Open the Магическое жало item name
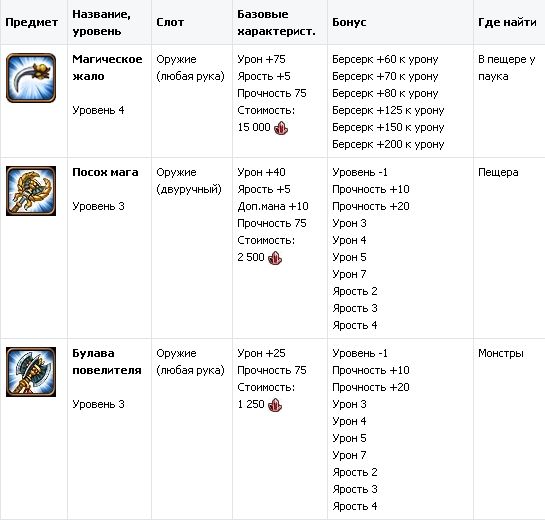 [107, 68]
